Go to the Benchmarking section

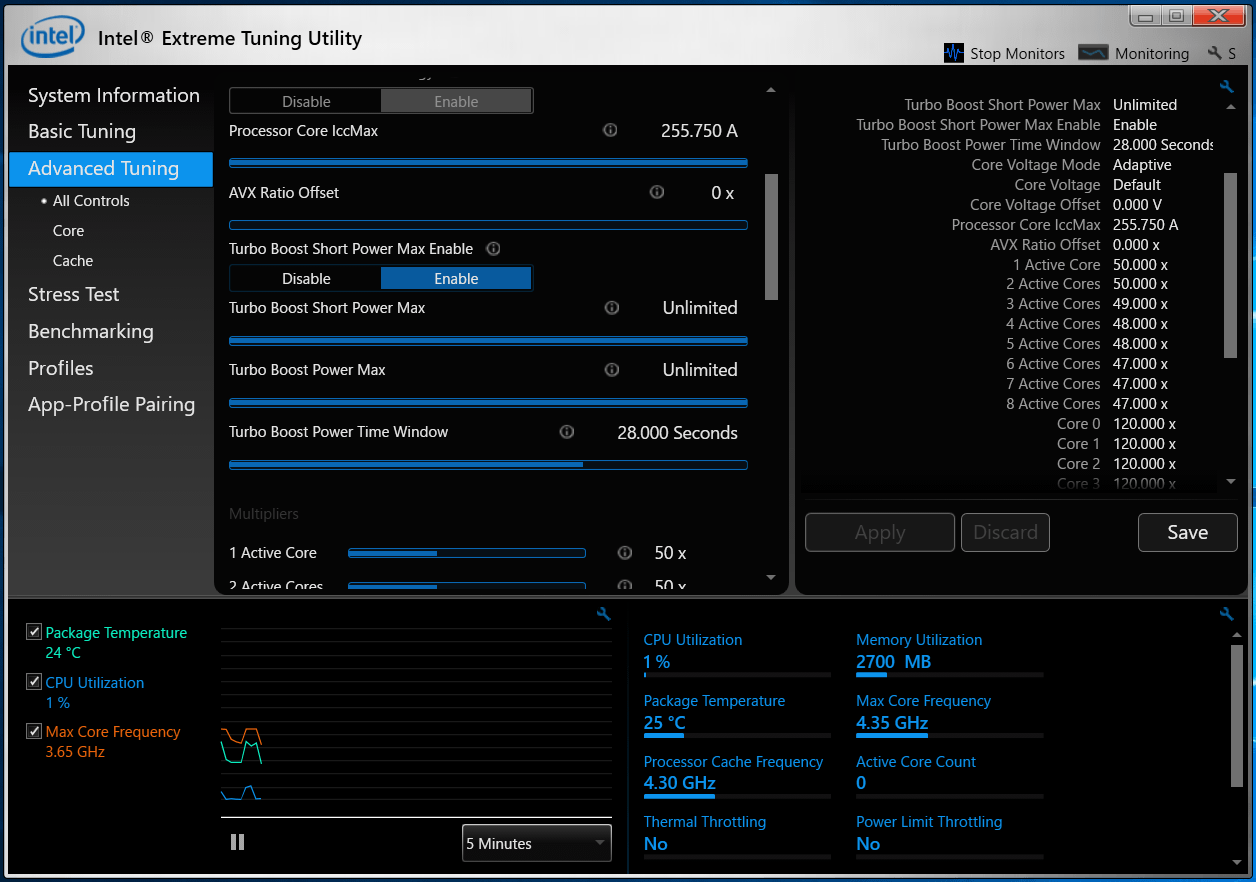90,331
